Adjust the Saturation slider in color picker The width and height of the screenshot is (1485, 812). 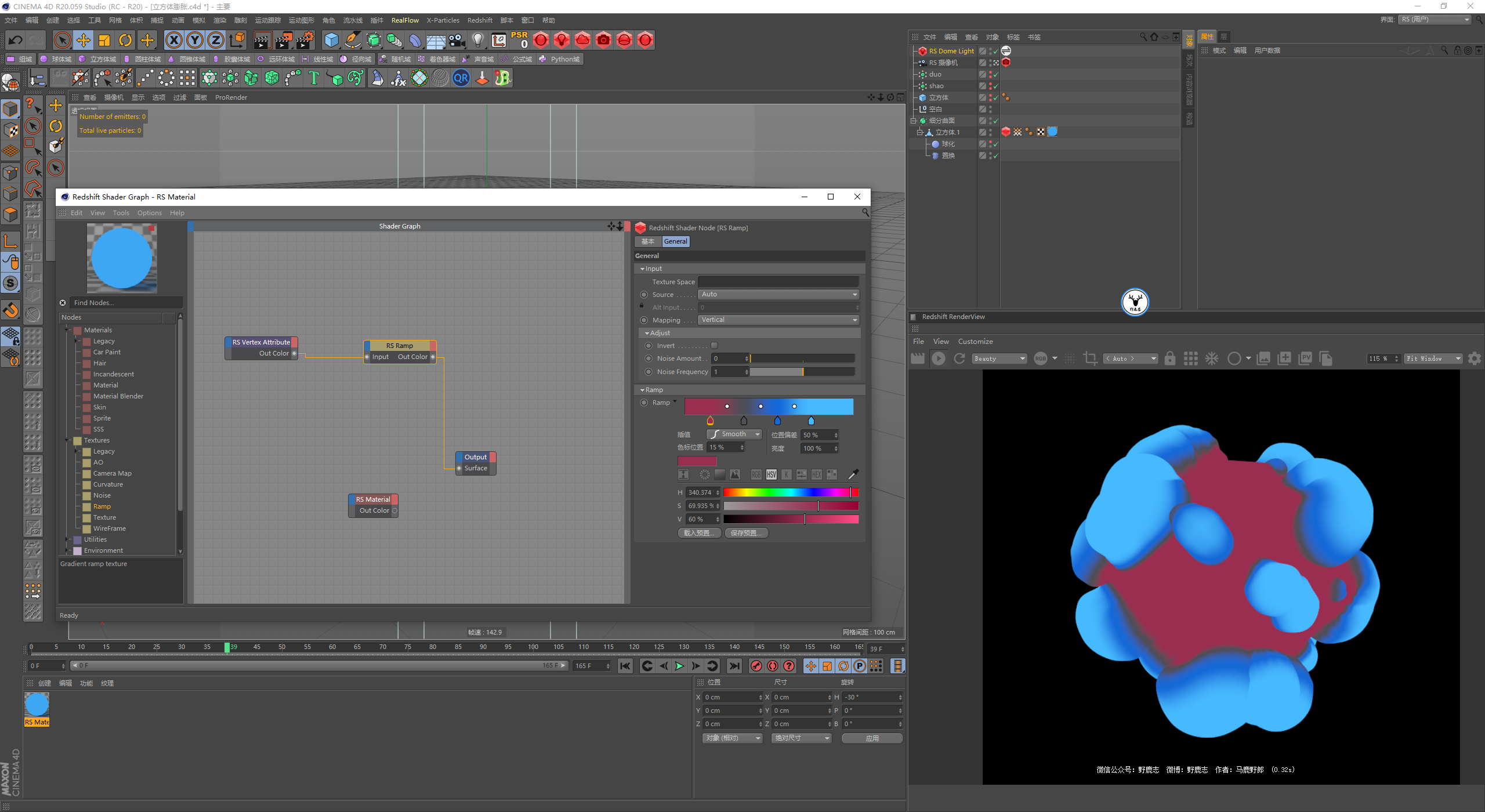pos(791,506)
